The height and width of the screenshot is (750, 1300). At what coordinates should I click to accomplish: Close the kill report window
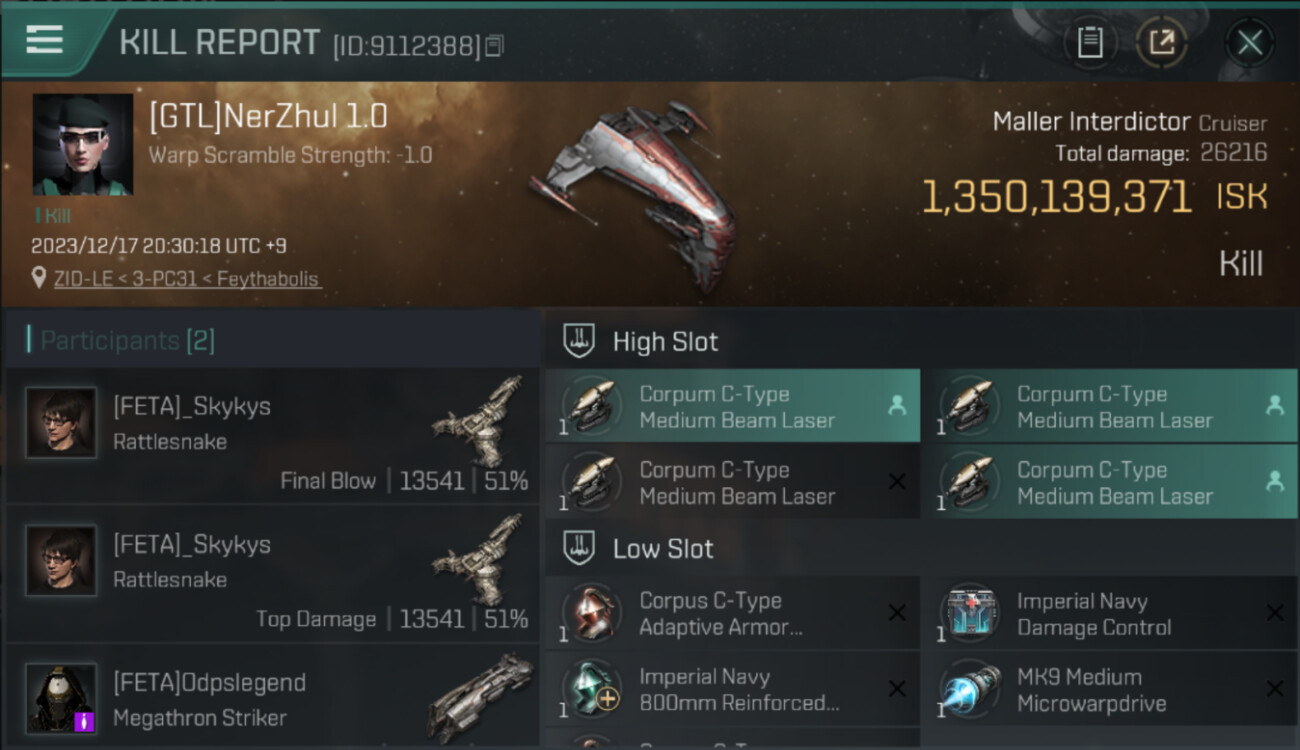click(1249, 43)
